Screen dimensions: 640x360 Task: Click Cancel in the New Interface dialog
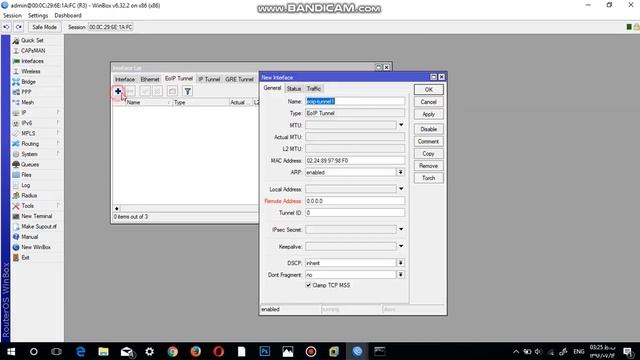(x=429, y=102)
